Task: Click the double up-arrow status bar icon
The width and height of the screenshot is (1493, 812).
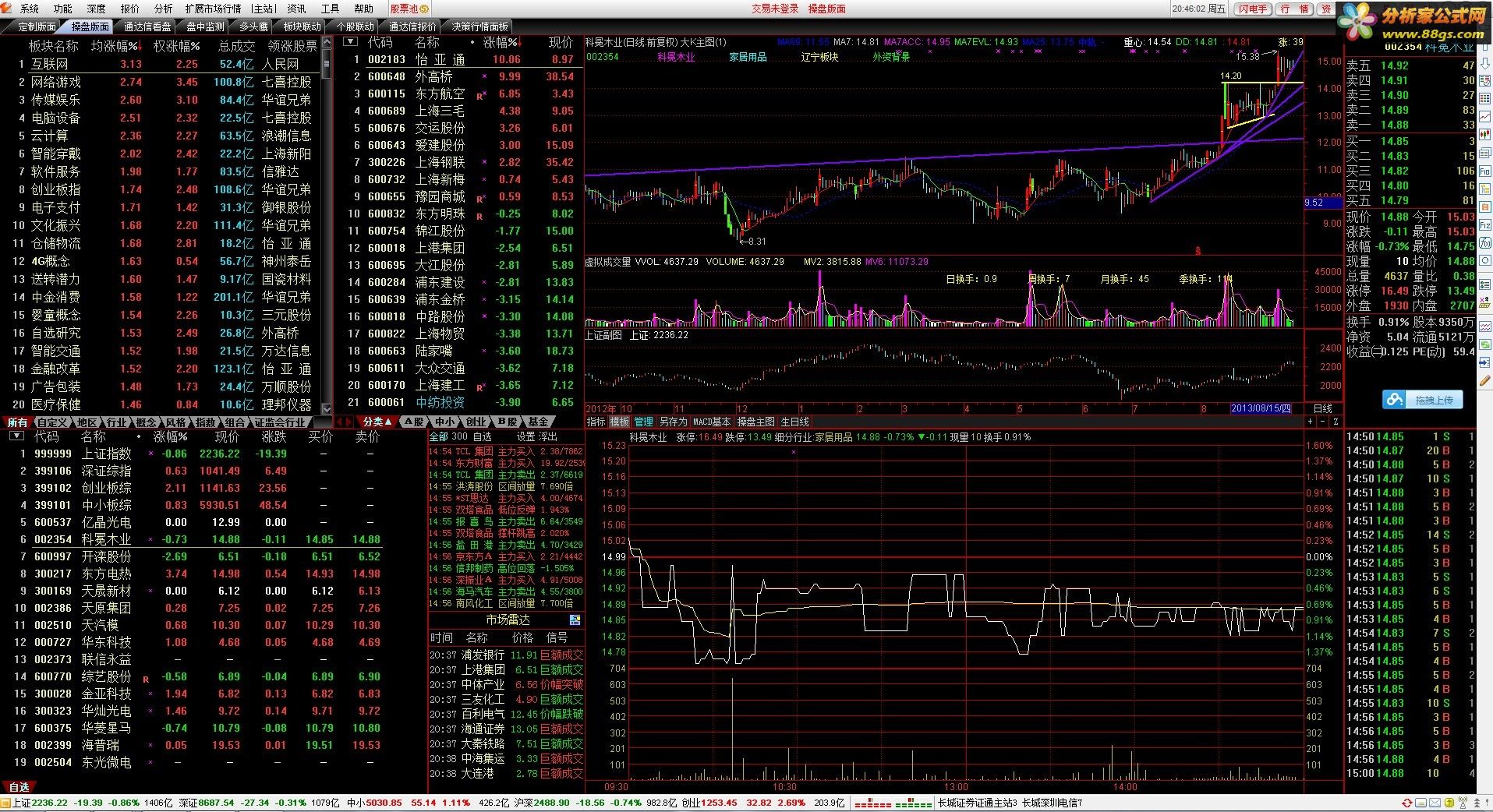Action: tap(1477, 803)
